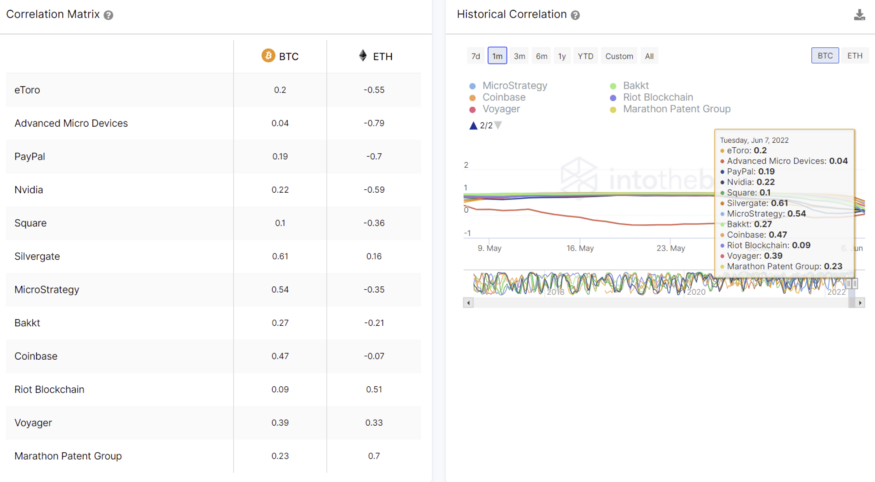Click eToro ETH value -0.55
Image resolution: width=875 pixels, height=482 pixels.
click(x=374, y=90)
